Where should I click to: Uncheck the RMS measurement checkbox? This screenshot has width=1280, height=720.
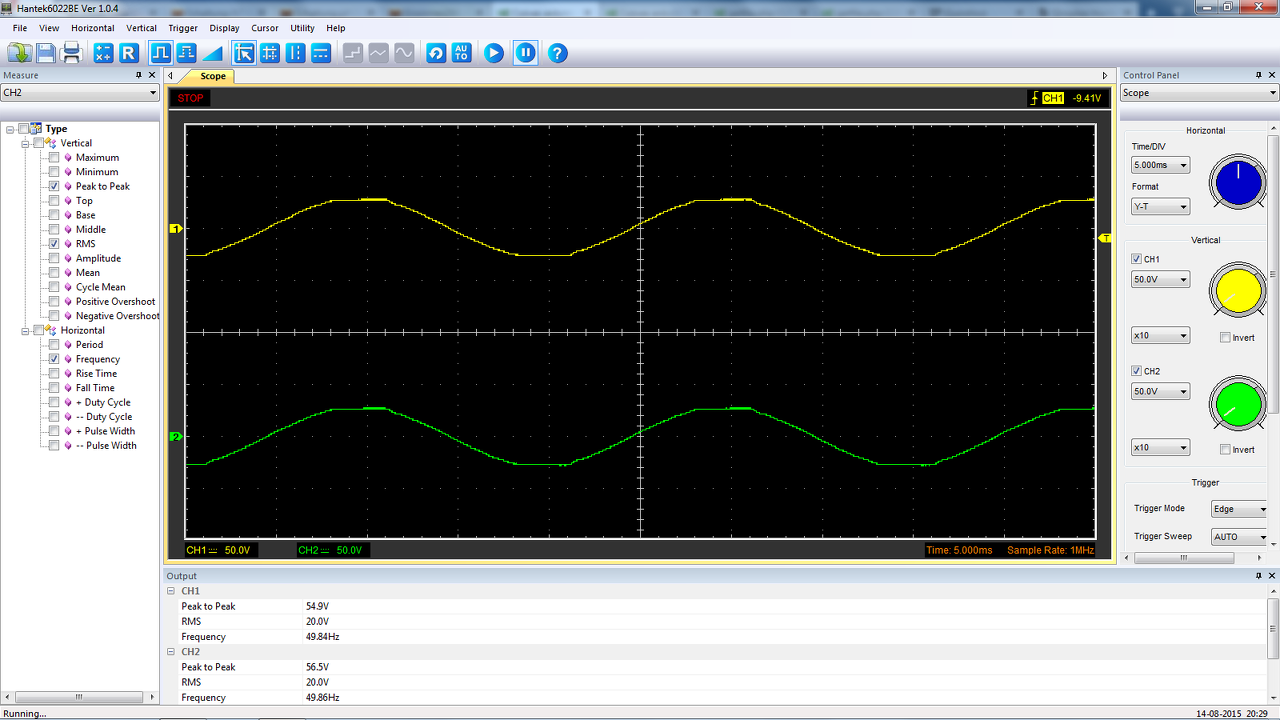click(x=54, y=244)
